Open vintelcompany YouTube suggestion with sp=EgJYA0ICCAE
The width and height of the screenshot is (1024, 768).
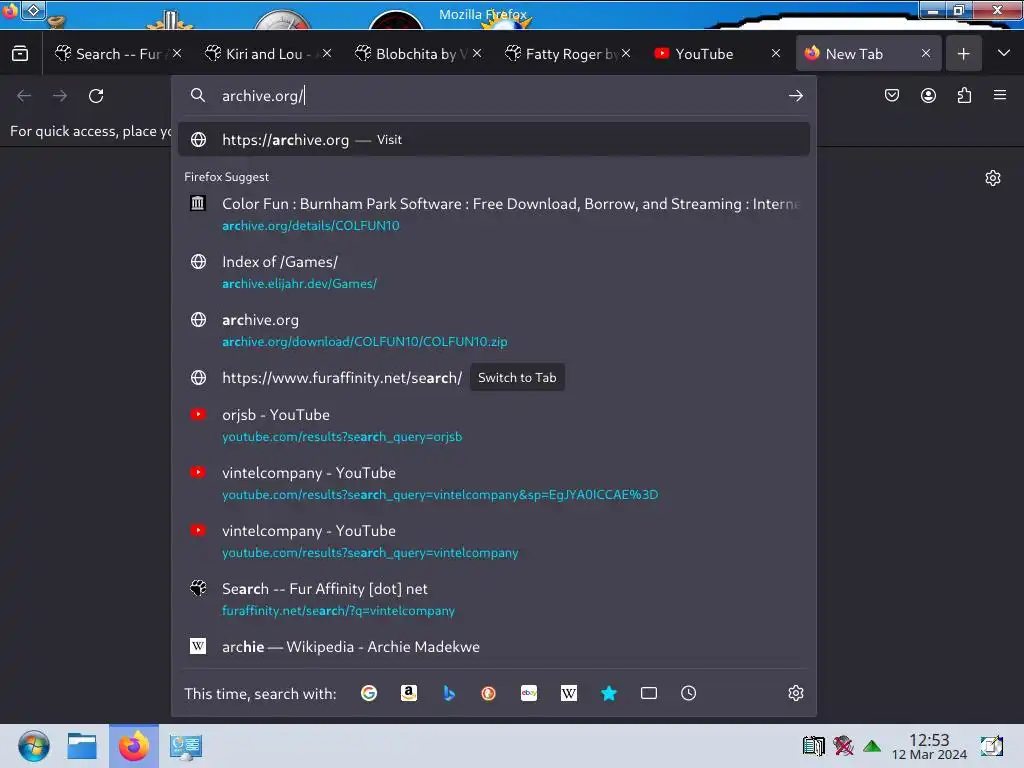pos(494,483)
